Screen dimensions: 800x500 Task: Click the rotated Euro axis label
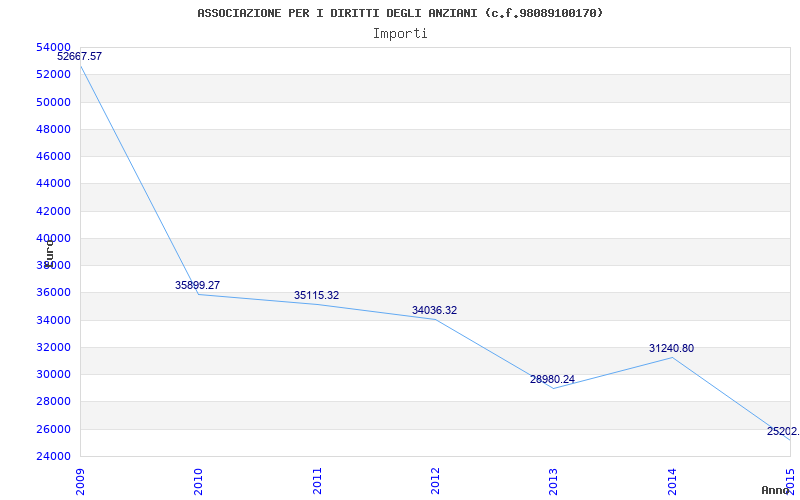coord(49,254)
